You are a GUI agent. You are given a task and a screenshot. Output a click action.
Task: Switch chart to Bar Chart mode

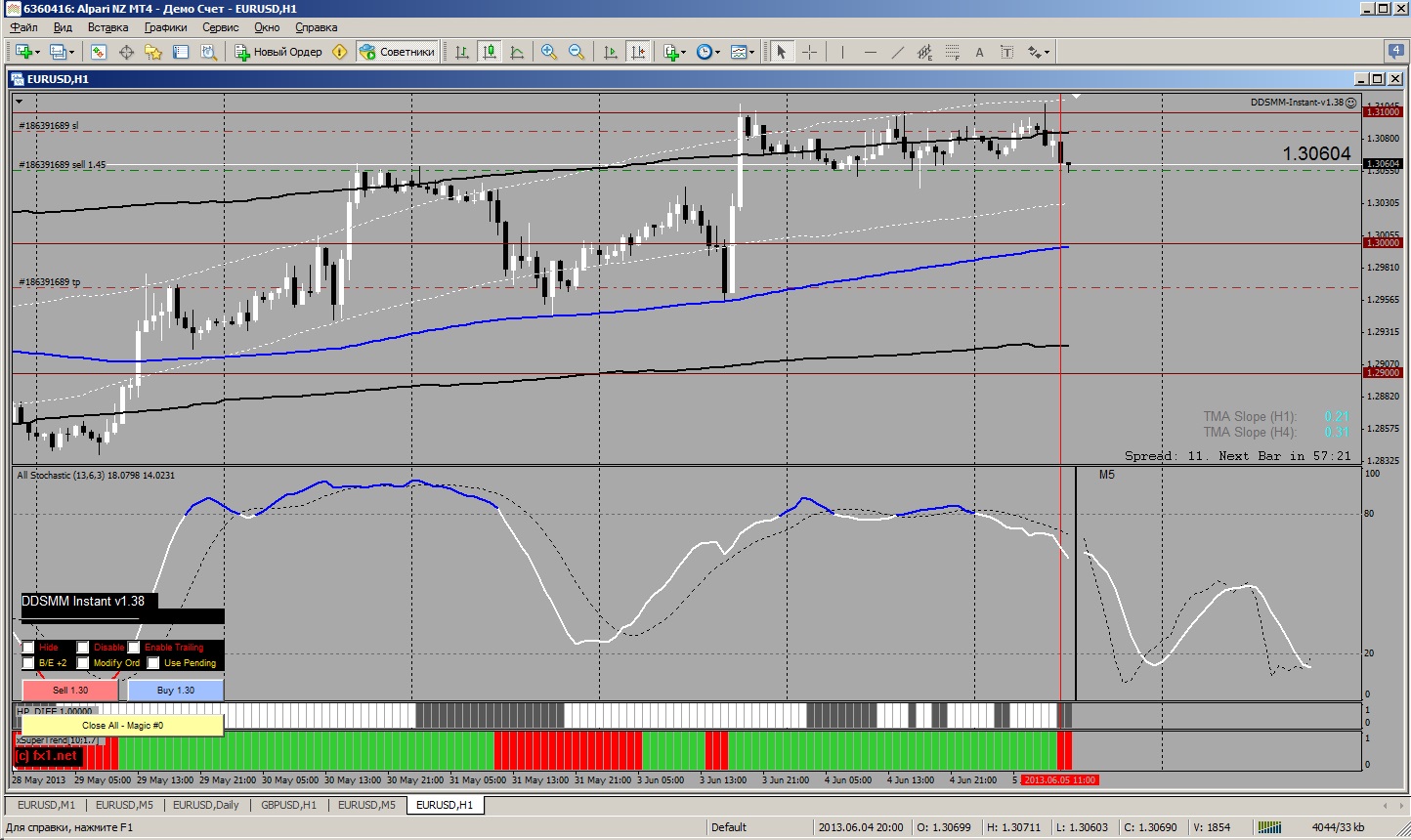pos(462,52)
